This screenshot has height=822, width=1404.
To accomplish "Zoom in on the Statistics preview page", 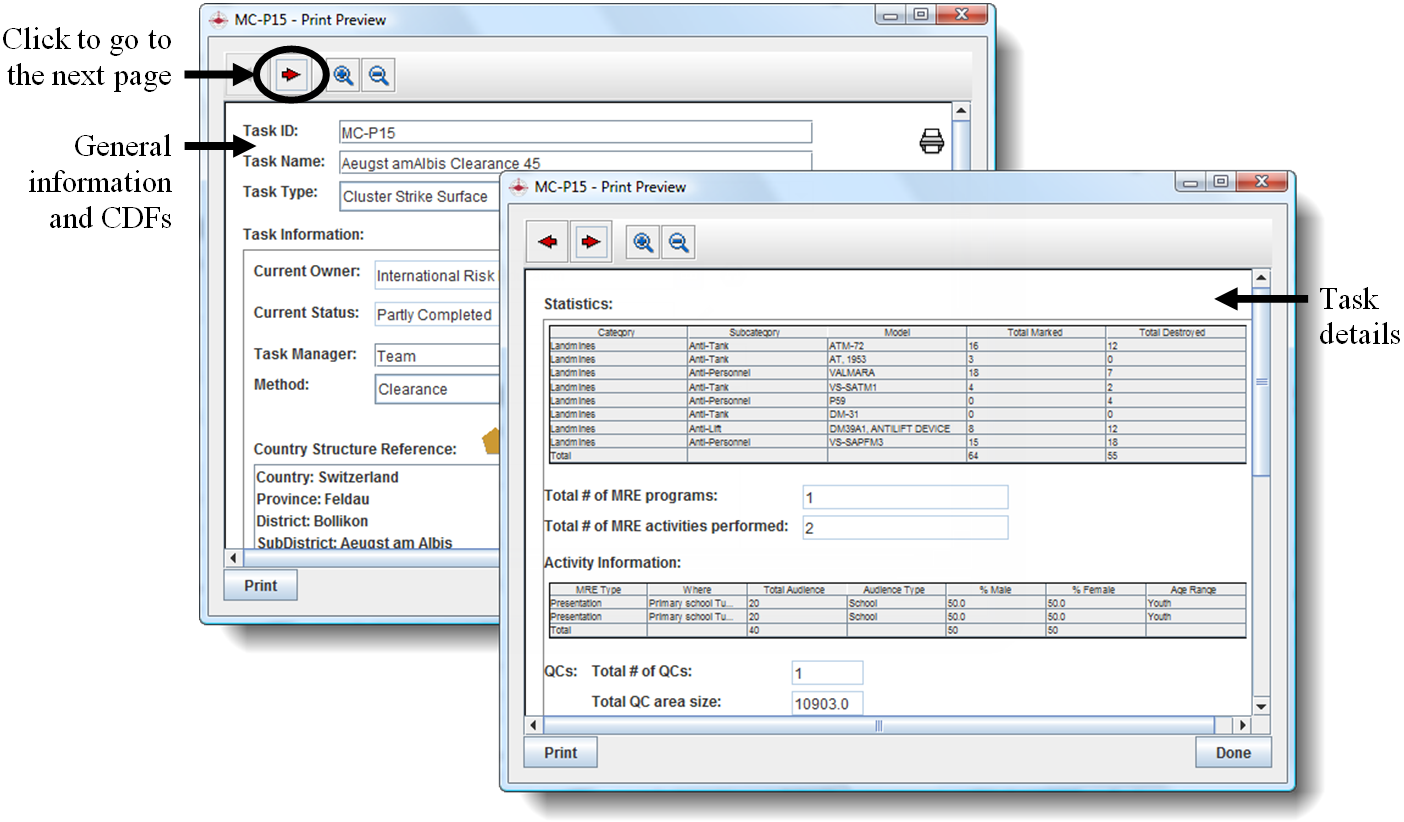I will pos(643,242).
